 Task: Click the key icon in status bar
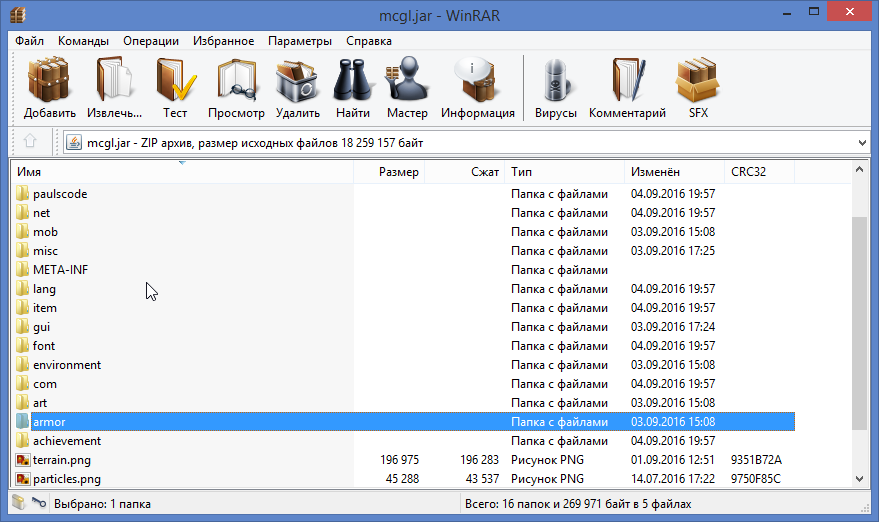point(39,503)
